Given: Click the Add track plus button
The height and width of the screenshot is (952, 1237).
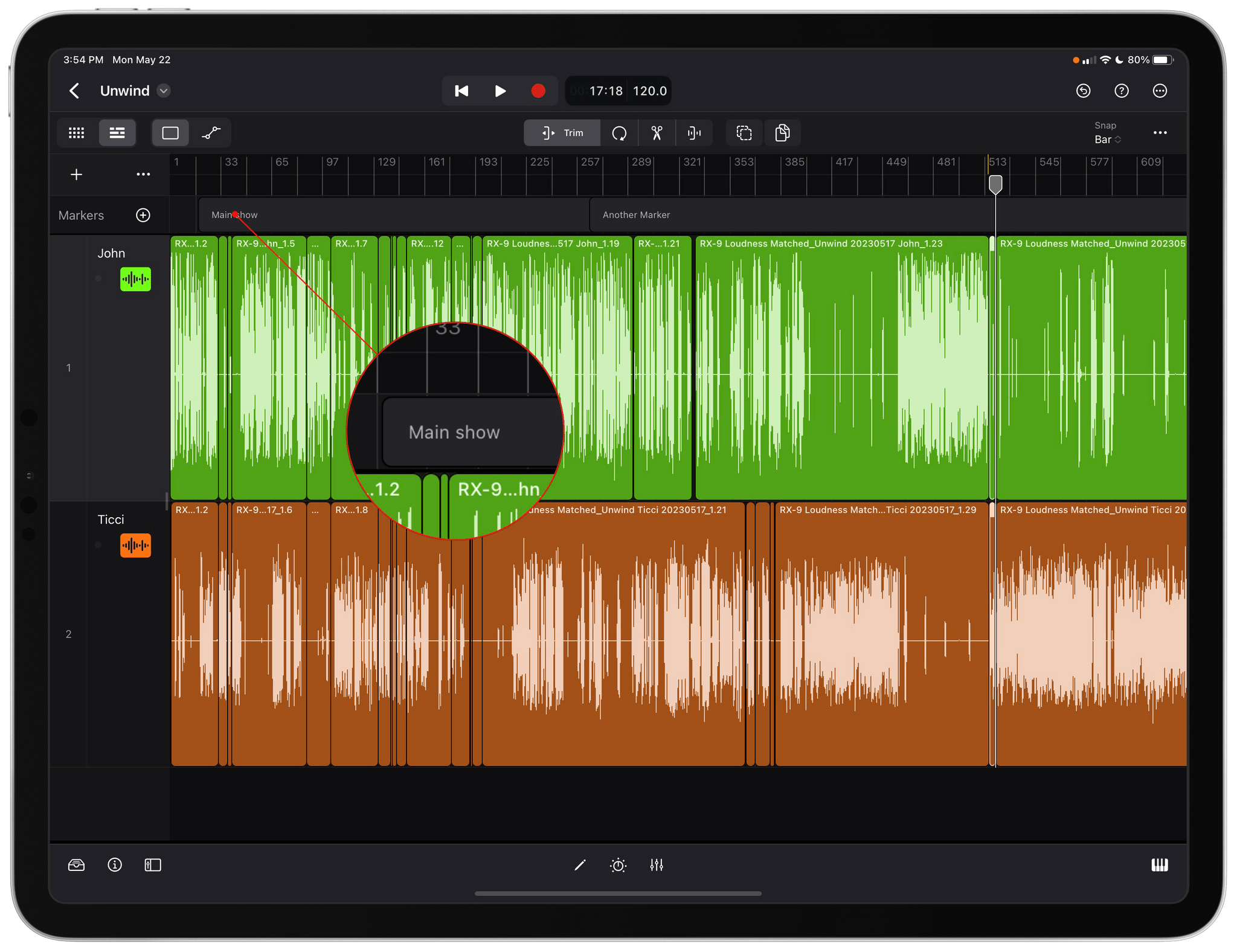Looking at the screenshot, I should (x=77, y=175).
